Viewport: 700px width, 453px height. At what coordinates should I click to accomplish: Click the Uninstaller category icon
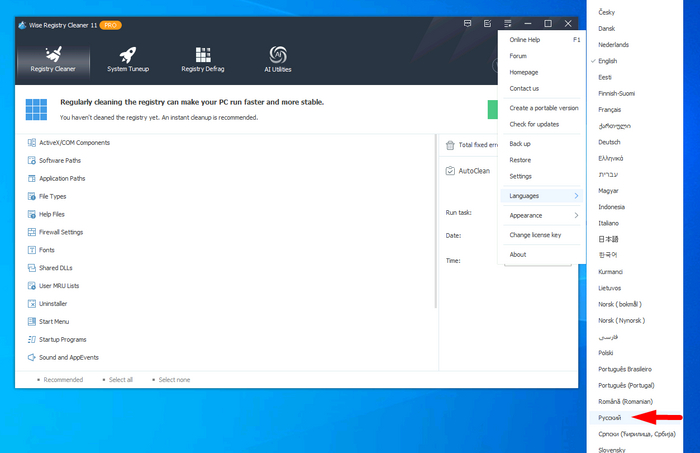31,303
